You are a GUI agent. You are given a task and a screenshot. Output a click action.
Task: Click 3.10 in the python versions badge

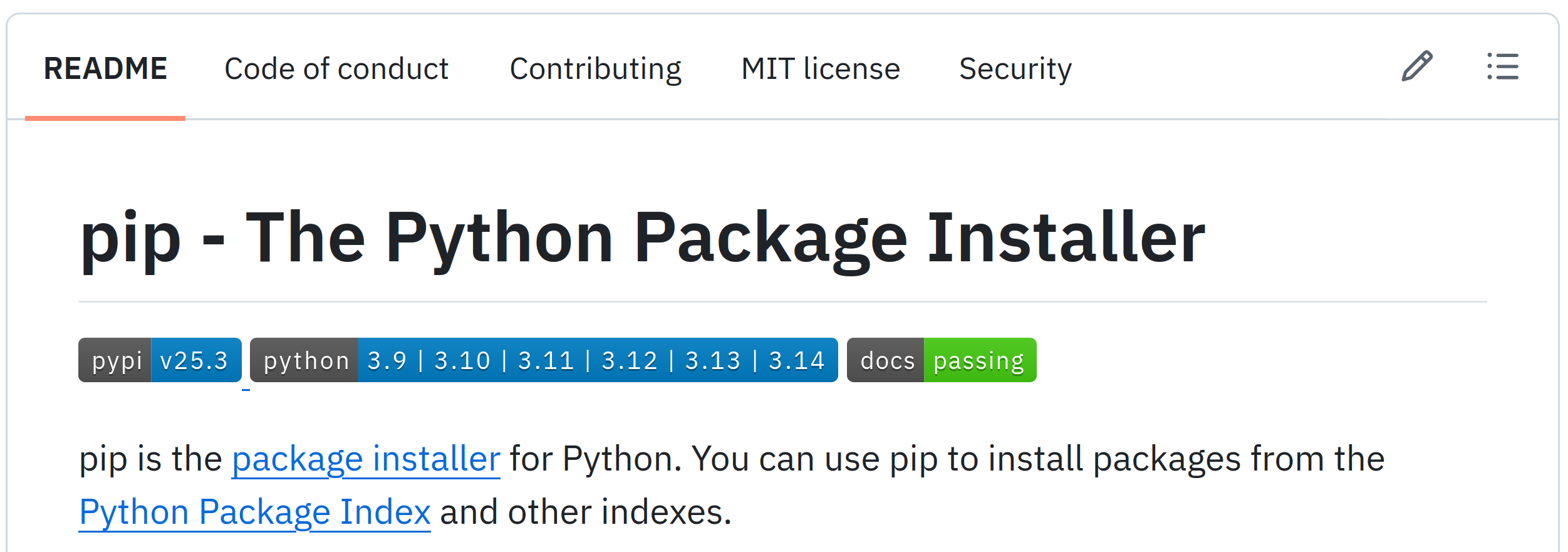point(462,360)
